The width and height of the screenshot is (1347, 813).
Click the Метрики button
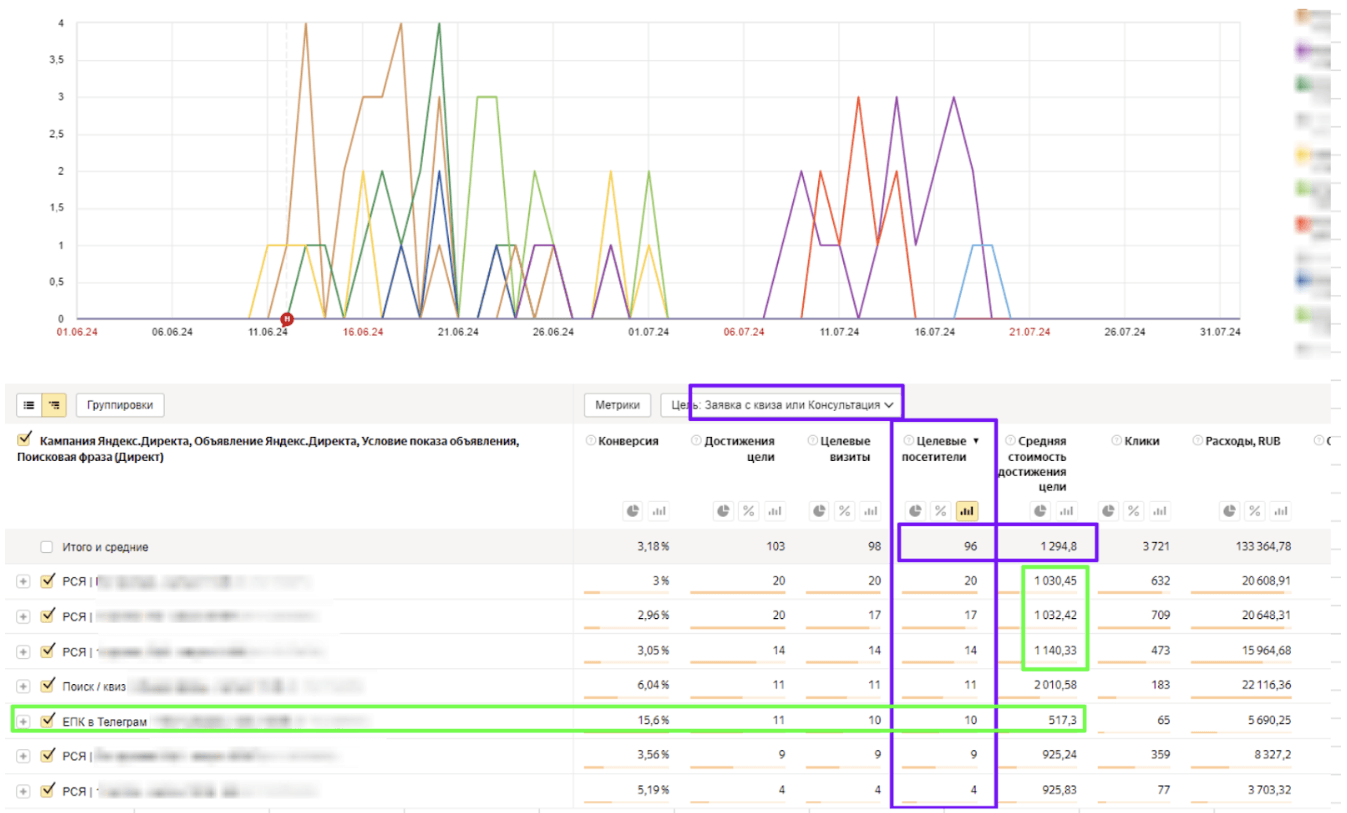(617, 405)
